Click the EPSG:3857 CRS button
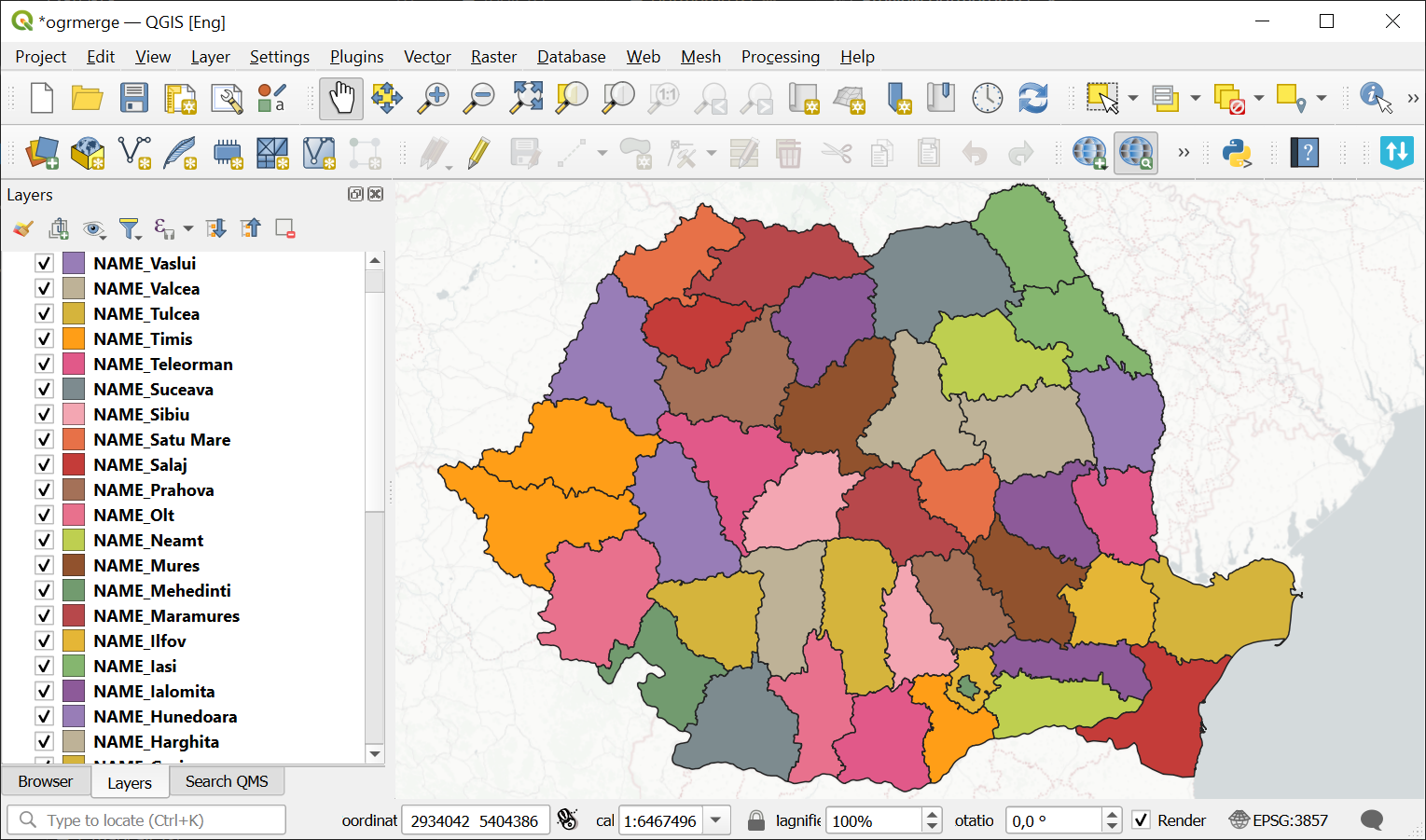 click(x=1279, y=820)
